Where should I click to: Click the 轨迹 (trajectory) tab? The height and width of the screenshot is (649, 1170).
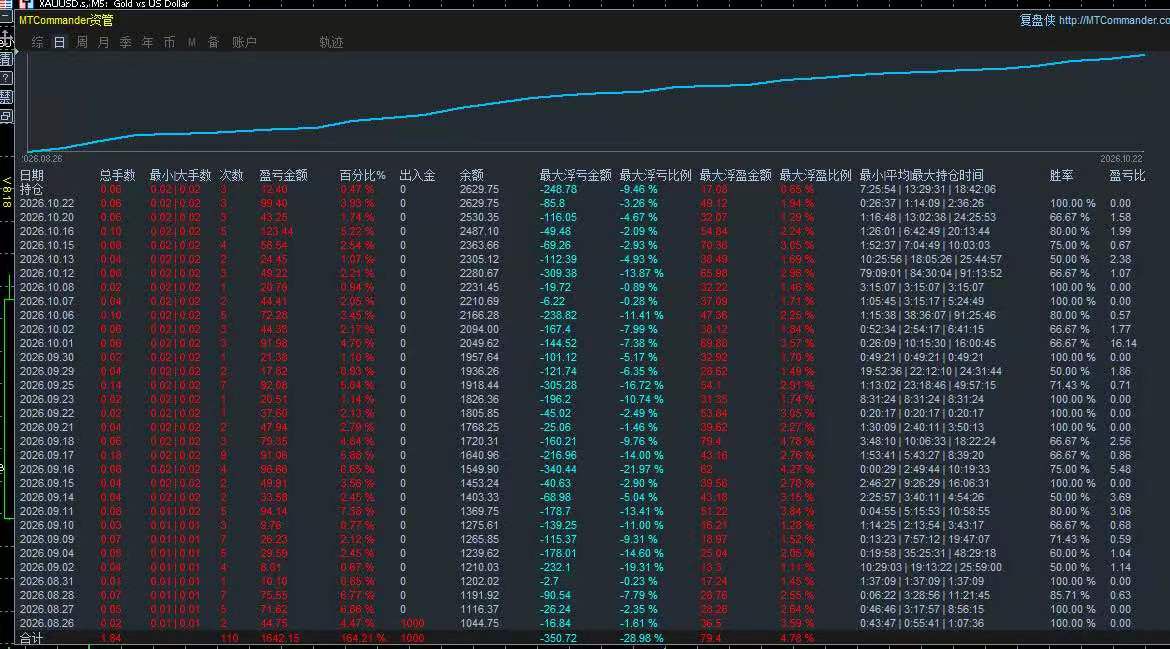click(x=331, y=43)
